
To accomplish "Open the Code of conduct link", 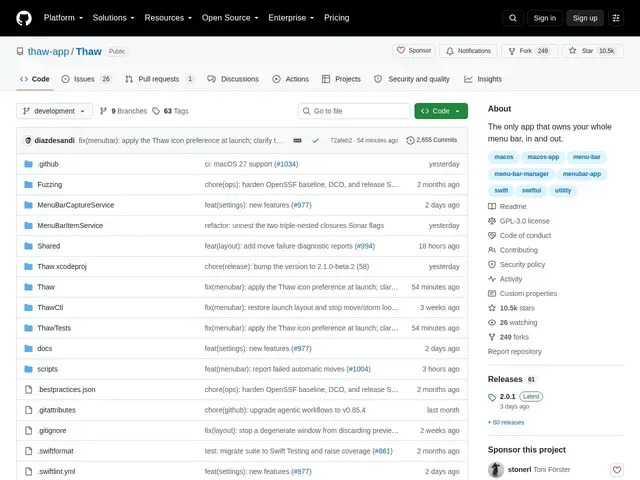I will 520,236.
